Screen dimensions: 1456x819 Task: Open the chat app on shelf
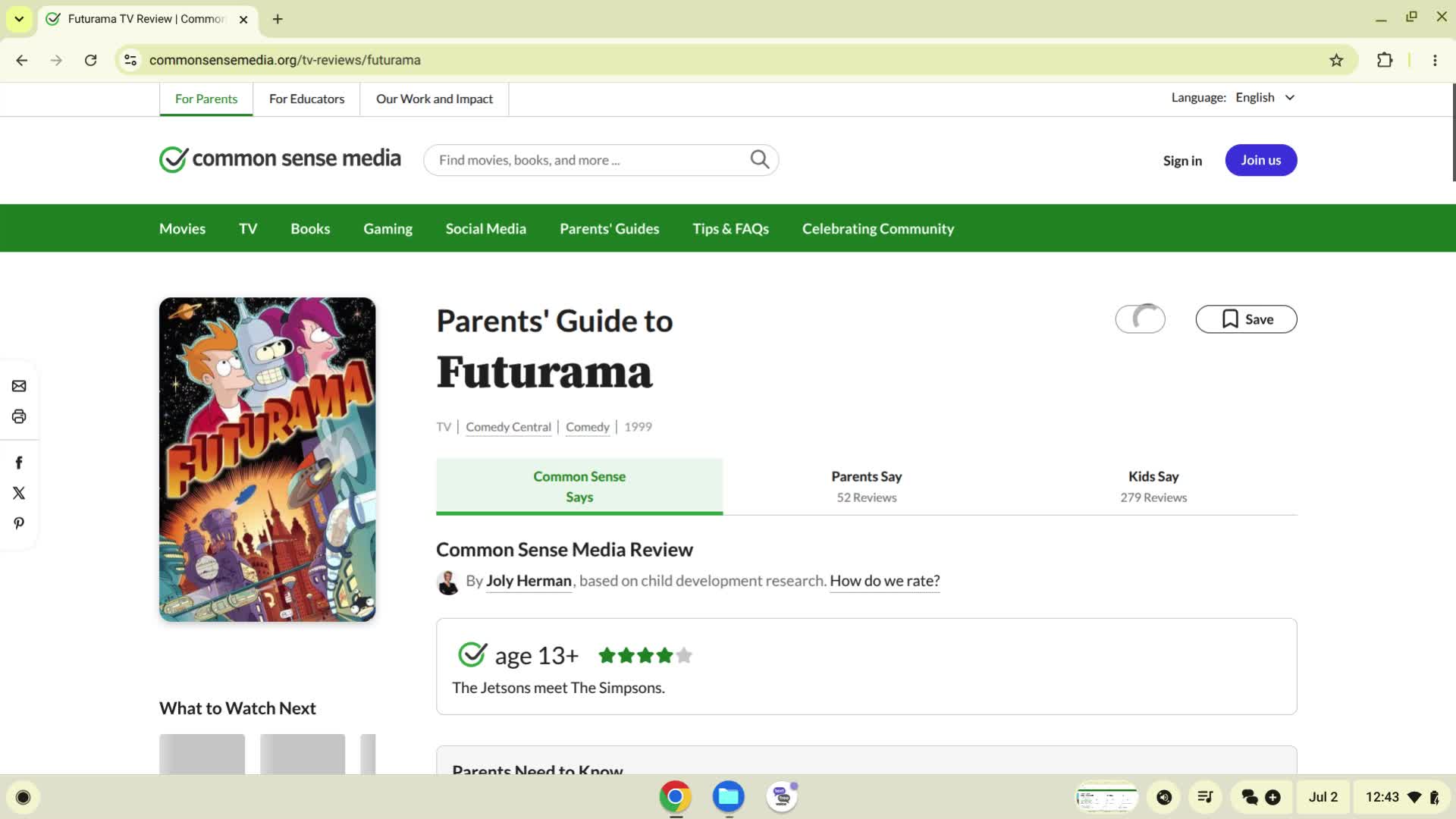[x=782, y=797]
